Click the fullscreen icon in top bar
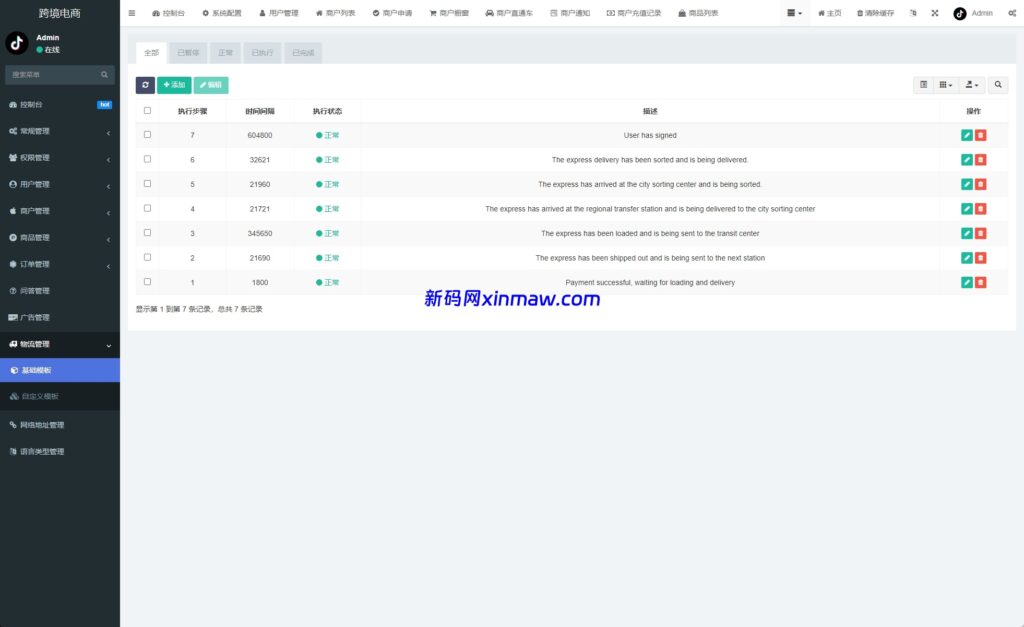The image size is (1024, 627). tap(934, 14)
